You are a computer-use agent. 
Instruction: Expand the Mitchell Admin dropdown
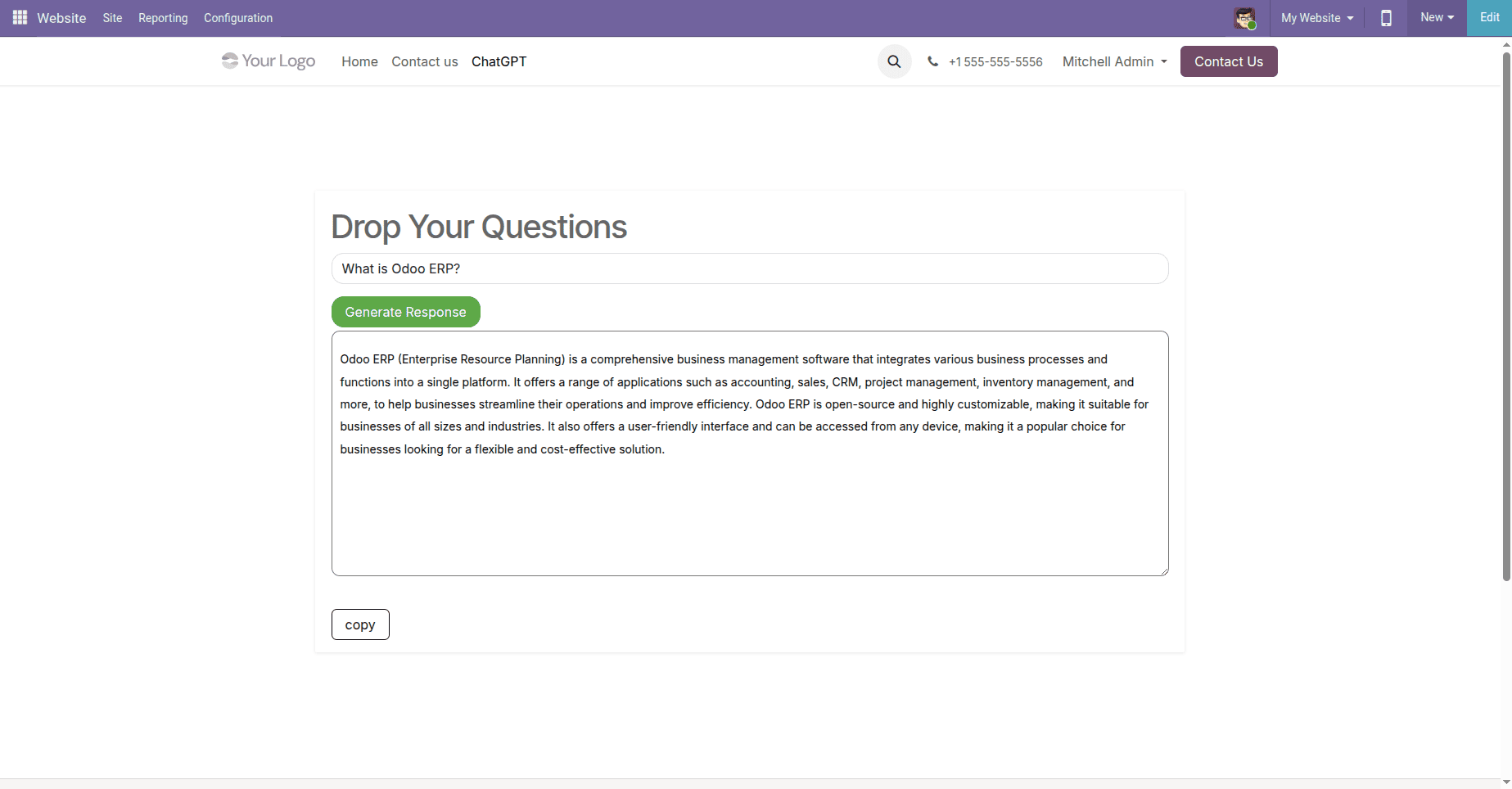pos(1114,61)
